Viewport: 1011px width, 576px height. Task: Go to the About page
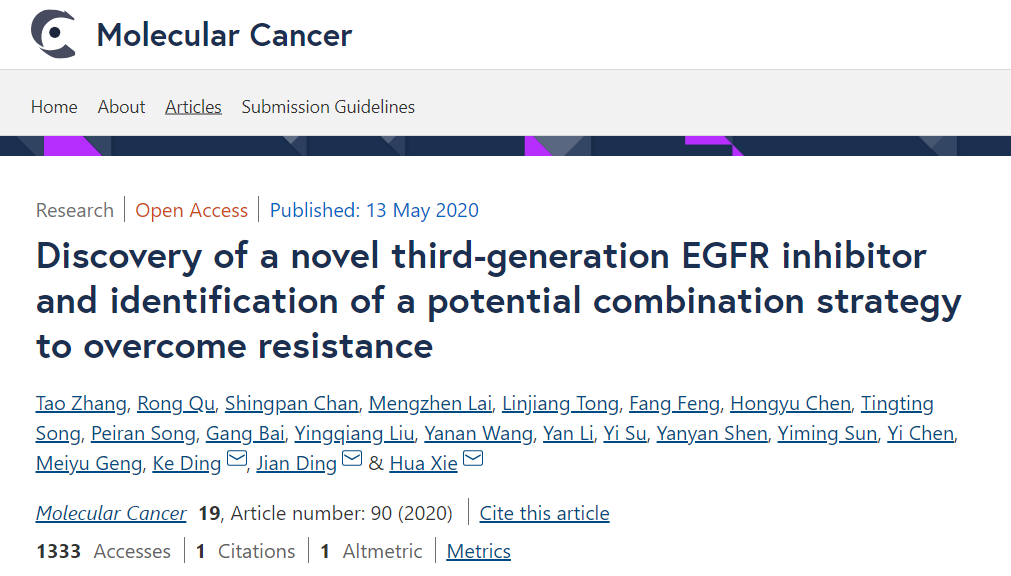coord(121,107)
